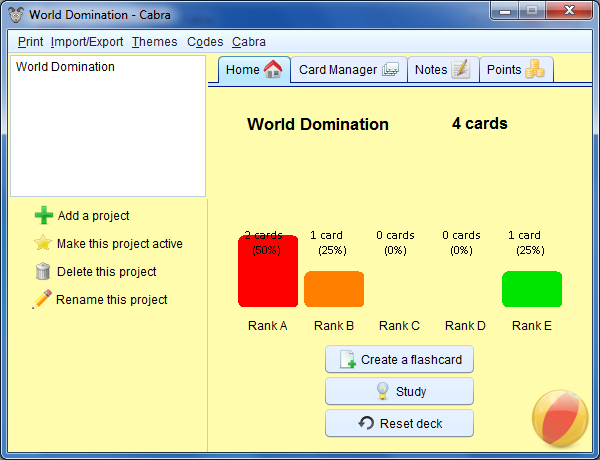Open the Cabra menu

pos(249,42)
